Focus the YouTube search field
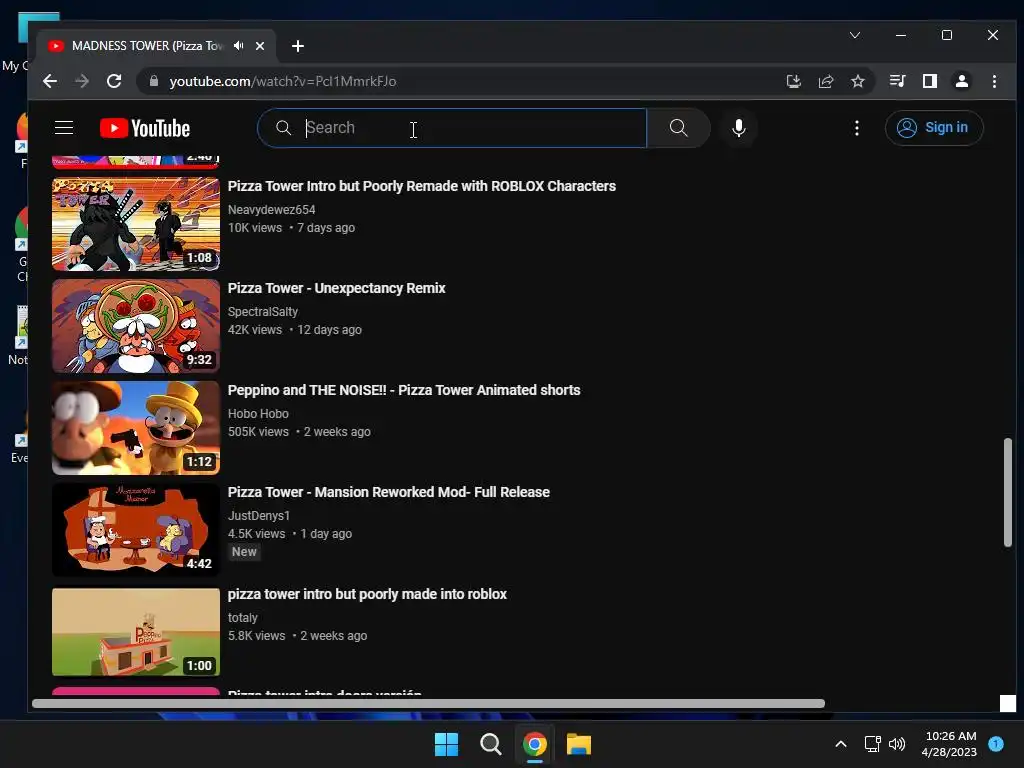 click(x=452, y=128)
